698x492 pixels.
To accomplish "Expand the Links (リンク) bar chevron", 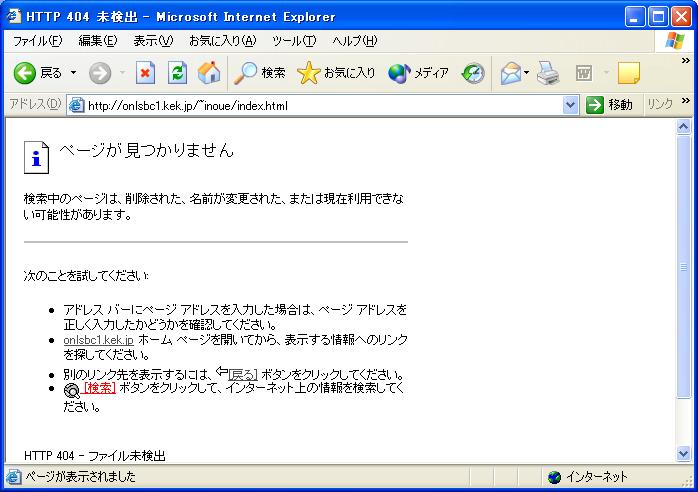I will pyautogui.click(x=686, y=101).
